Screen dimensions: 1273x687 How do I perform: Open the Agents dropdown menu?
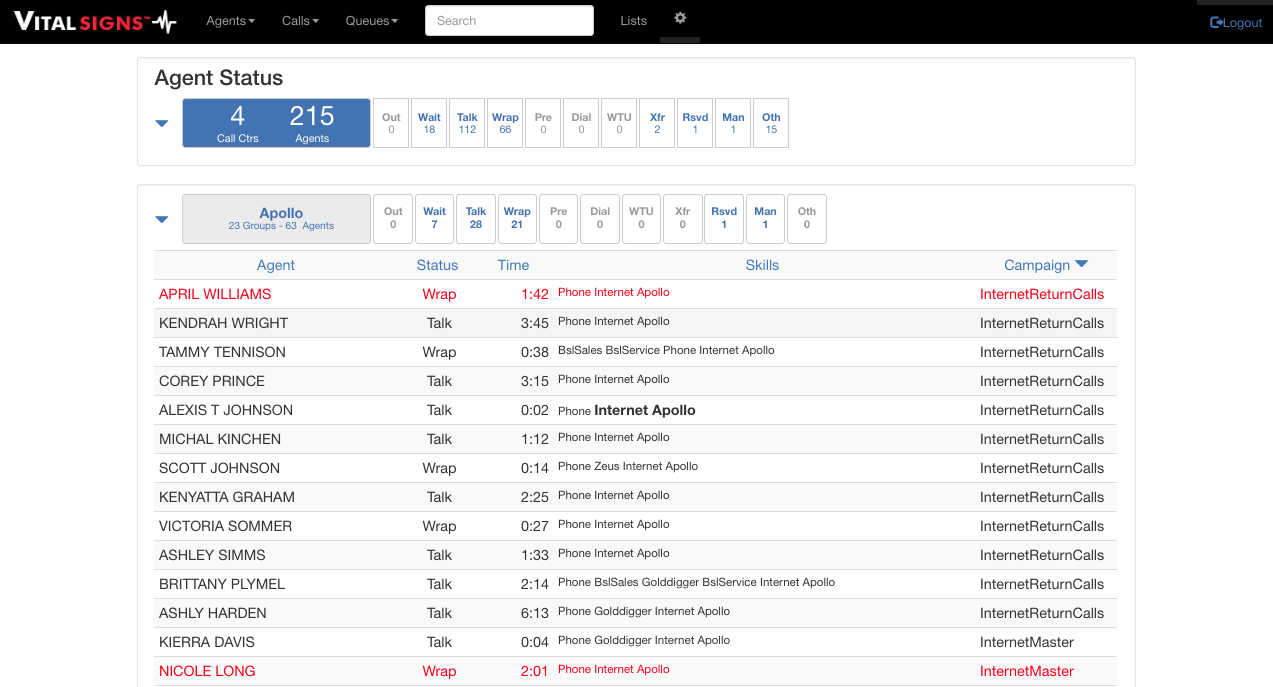point(230,21)
